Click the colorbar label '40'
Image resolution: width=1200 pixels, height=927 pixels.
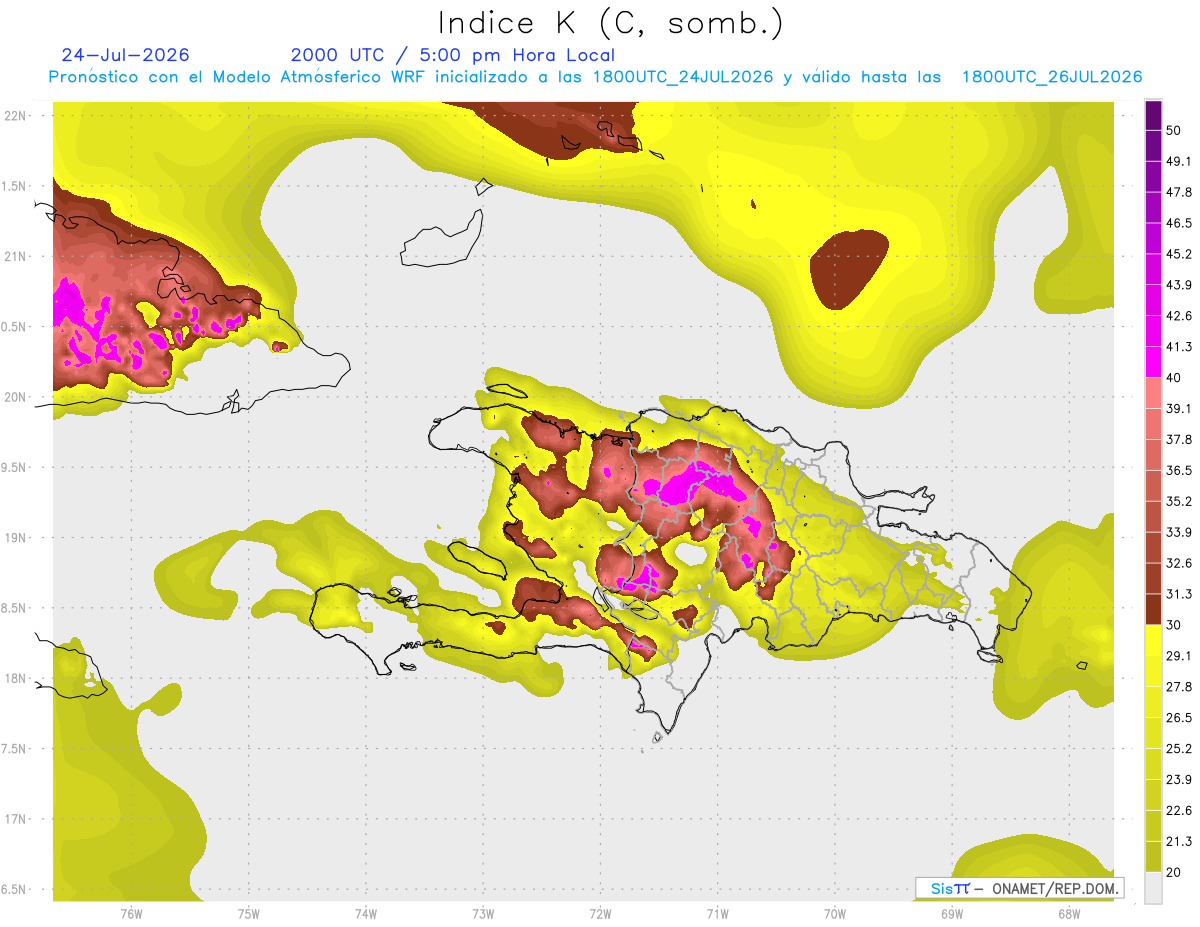(1173, 377)
